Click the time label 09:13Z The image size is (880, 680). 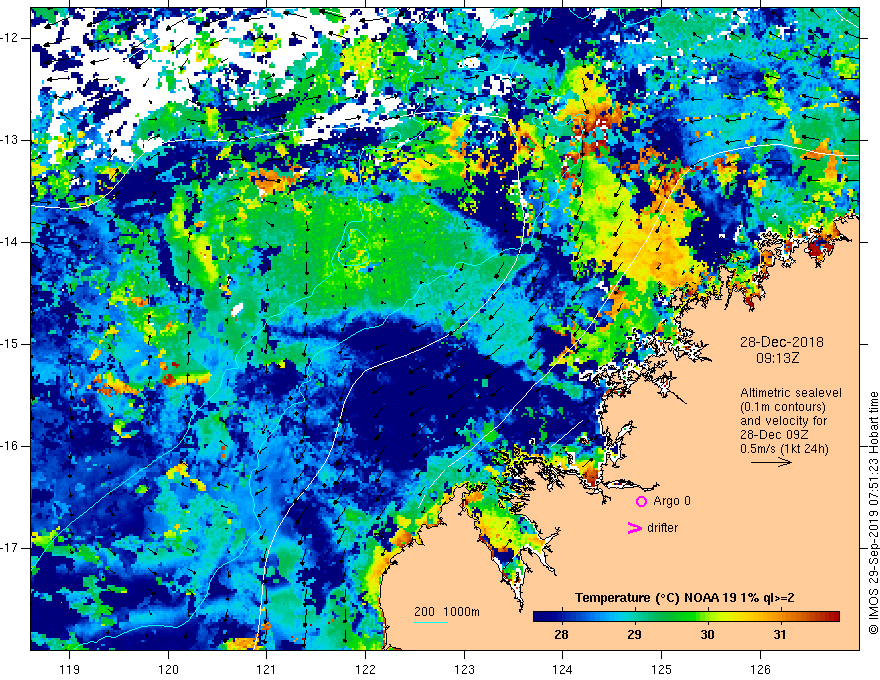(777, 358)
